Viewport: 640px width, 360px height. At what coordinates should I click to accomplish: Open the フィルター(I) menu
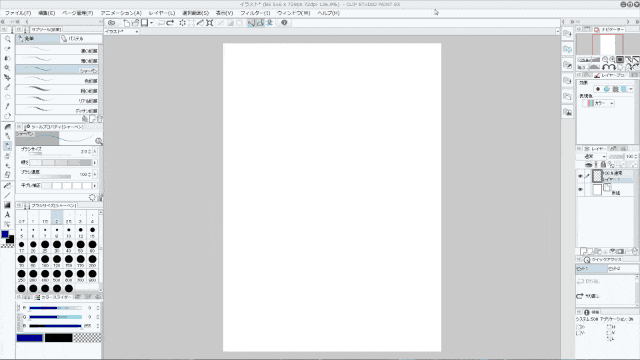pos(255,13)
